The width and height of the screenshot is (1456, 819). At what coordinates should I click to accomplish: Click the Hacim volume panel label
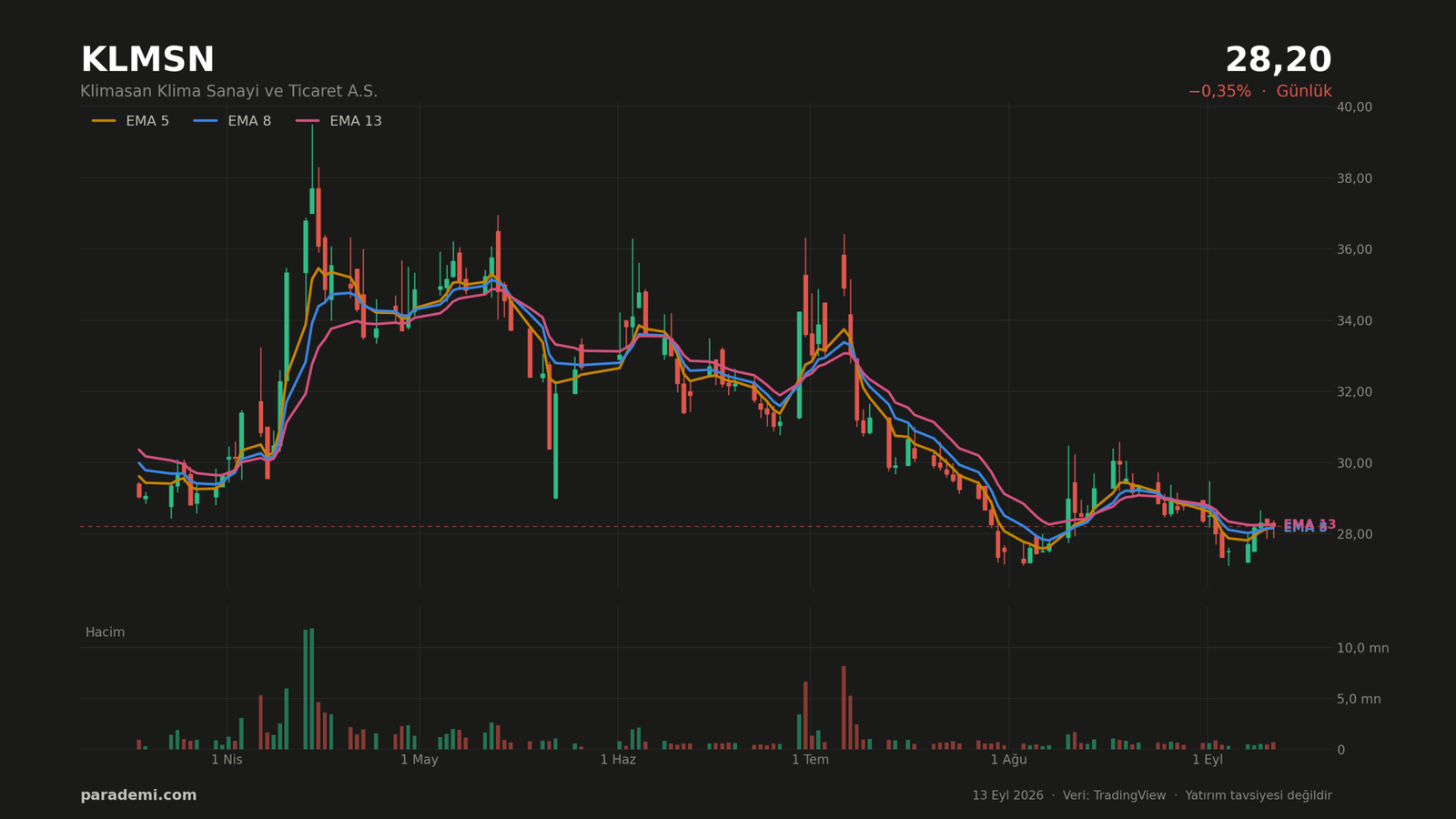[x=106, y=632]
